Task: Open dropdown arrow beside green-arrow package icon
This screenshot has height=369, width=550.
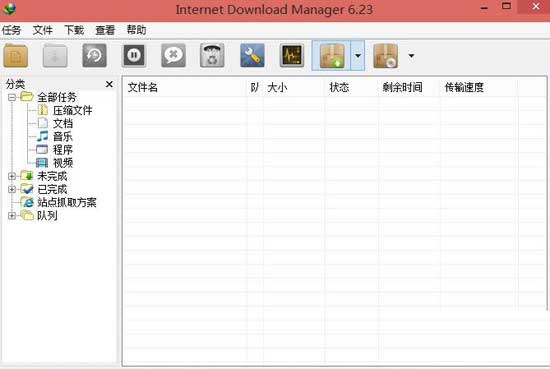Action: click(358, 55)
